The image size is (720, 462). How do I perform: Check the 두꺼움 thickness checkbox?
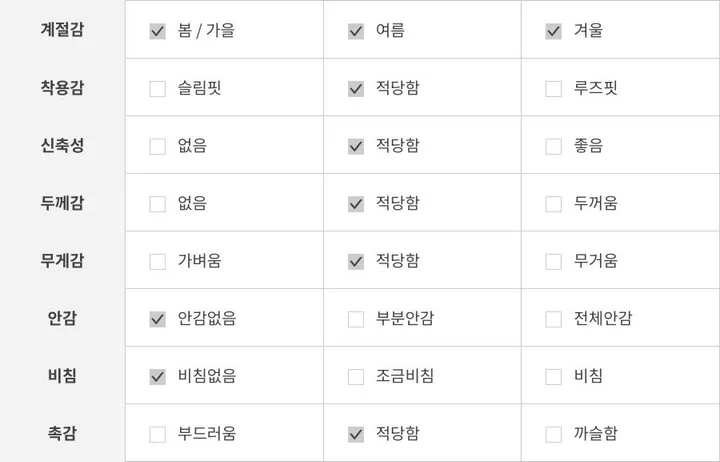[x=553, y=204]
